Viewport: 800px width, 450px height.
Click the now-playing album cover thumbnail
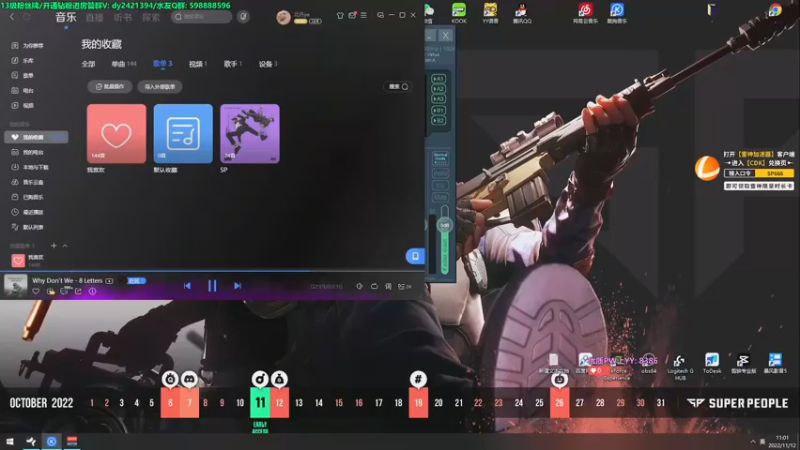pyautogui.click(x=15, y=286)
